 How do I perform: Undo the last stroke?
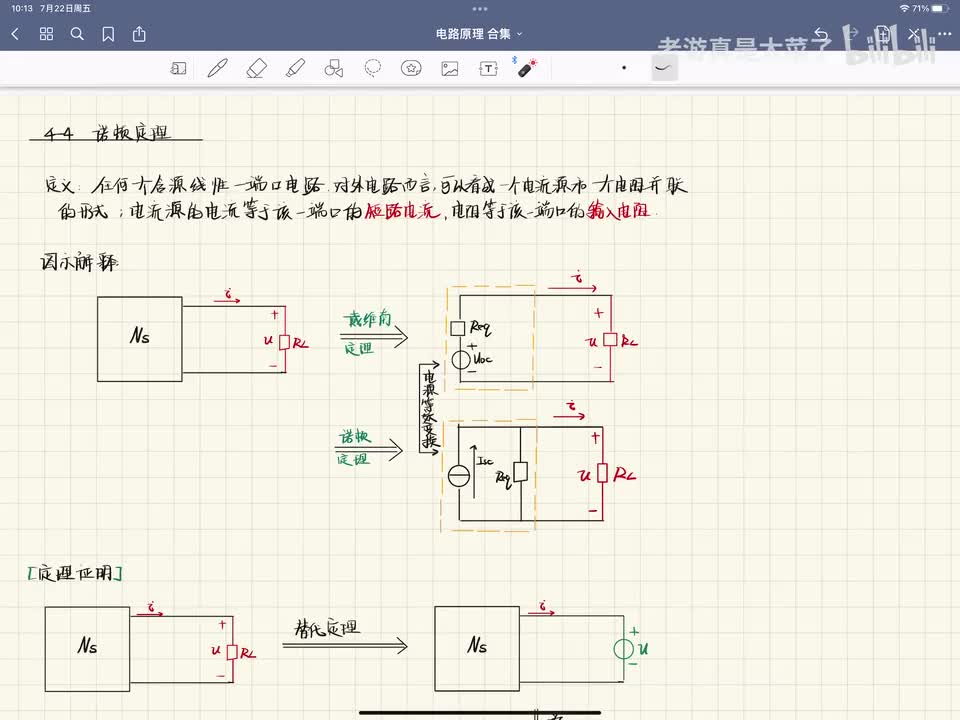coord(821,34)
